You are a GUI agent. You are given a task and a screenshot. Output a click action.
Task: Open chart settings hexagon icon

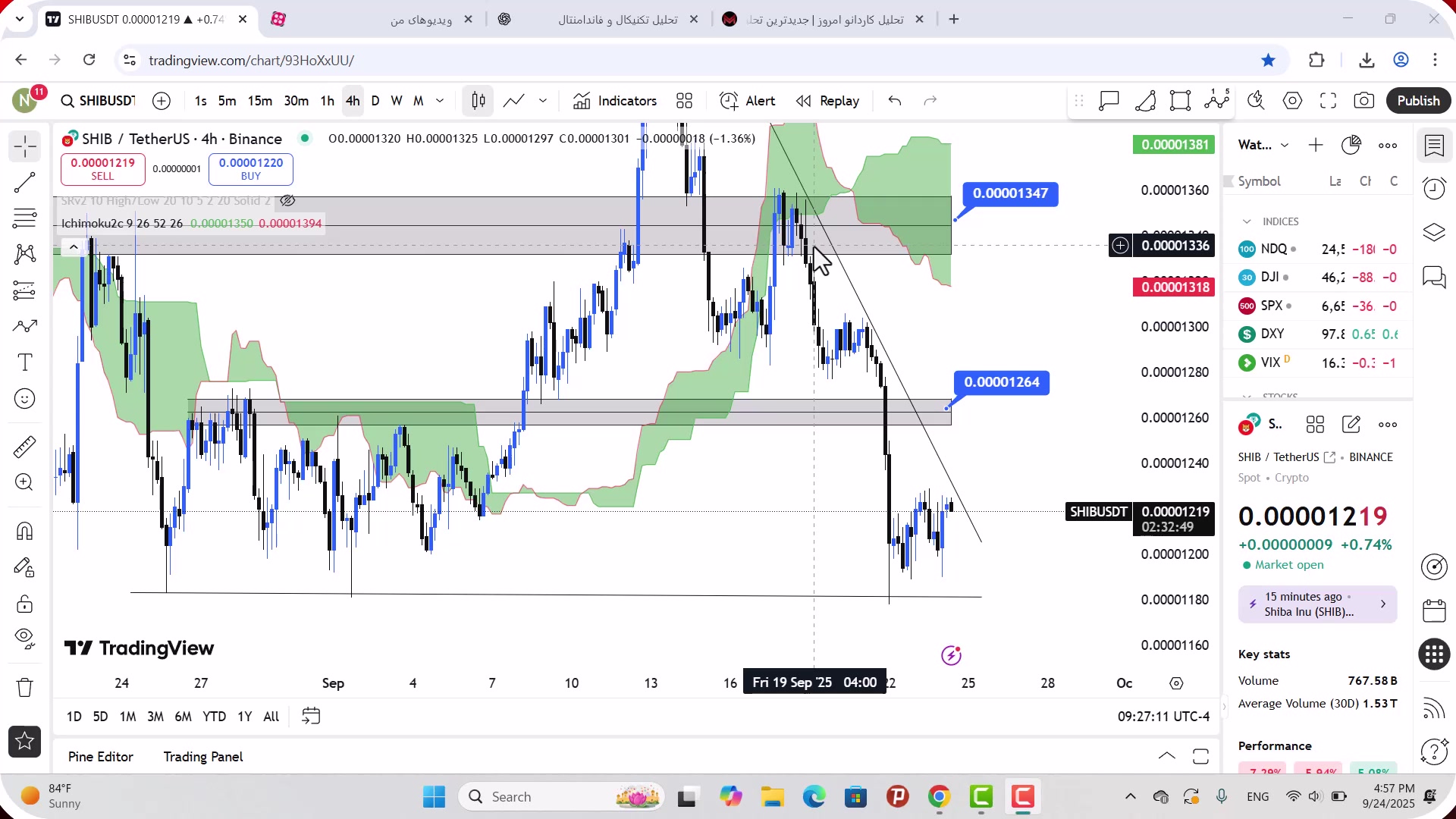coord(1293,101)
